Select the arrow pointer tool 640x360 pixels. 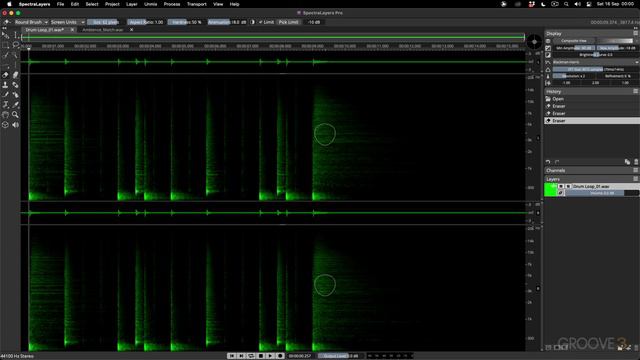5,35
